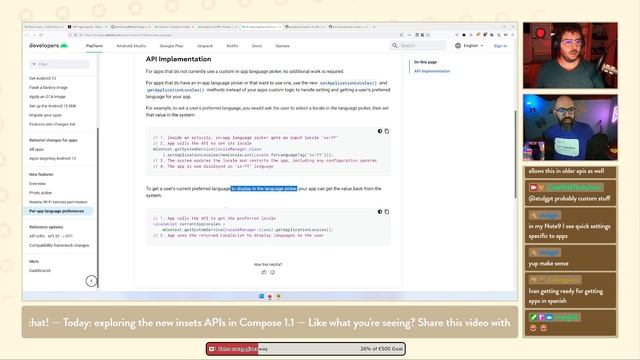
Task: Open Get Android 13 in sidebar
Action: [42, 78]
